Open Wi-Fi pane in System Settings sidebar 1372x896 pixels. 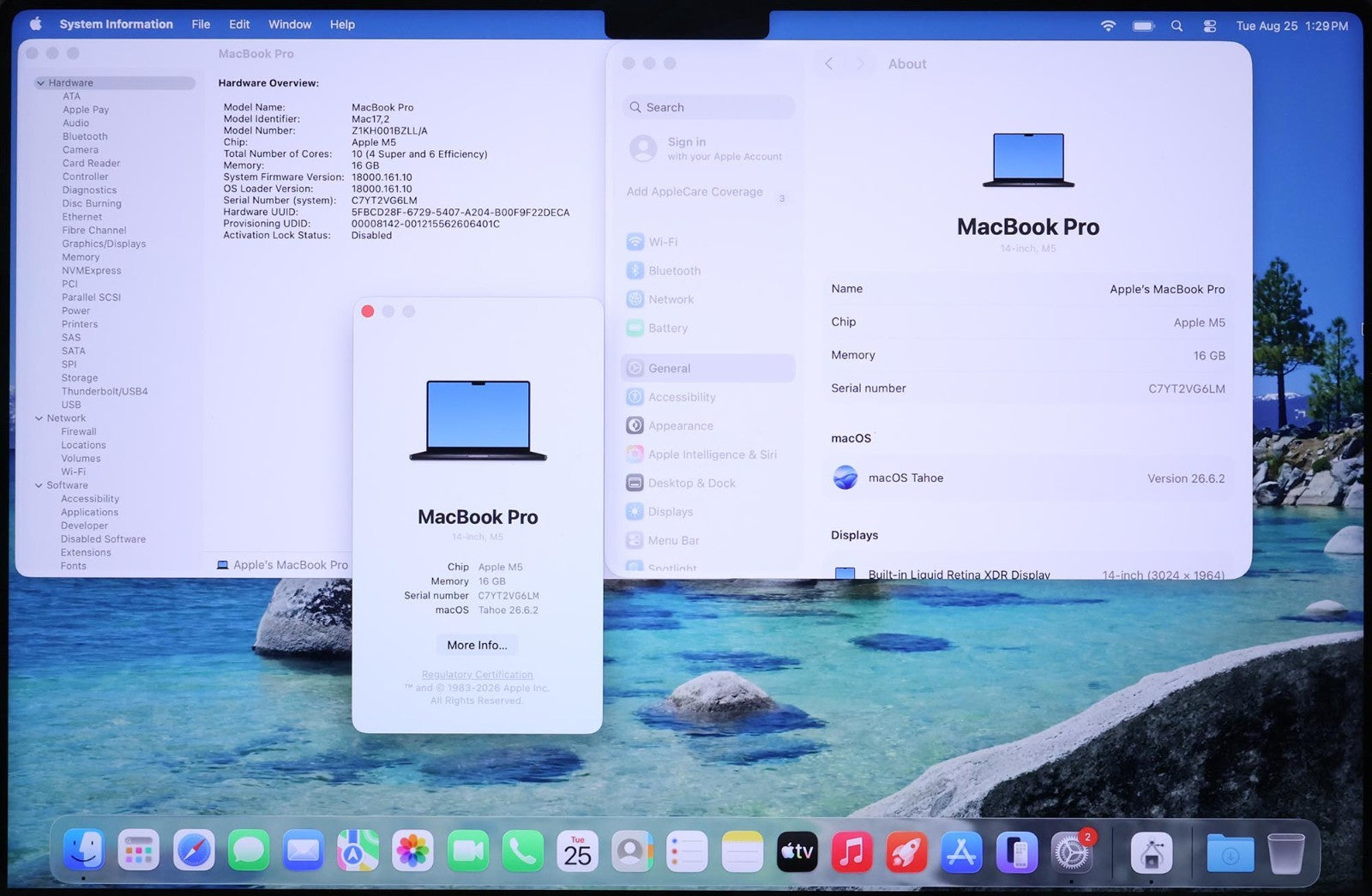708,242
